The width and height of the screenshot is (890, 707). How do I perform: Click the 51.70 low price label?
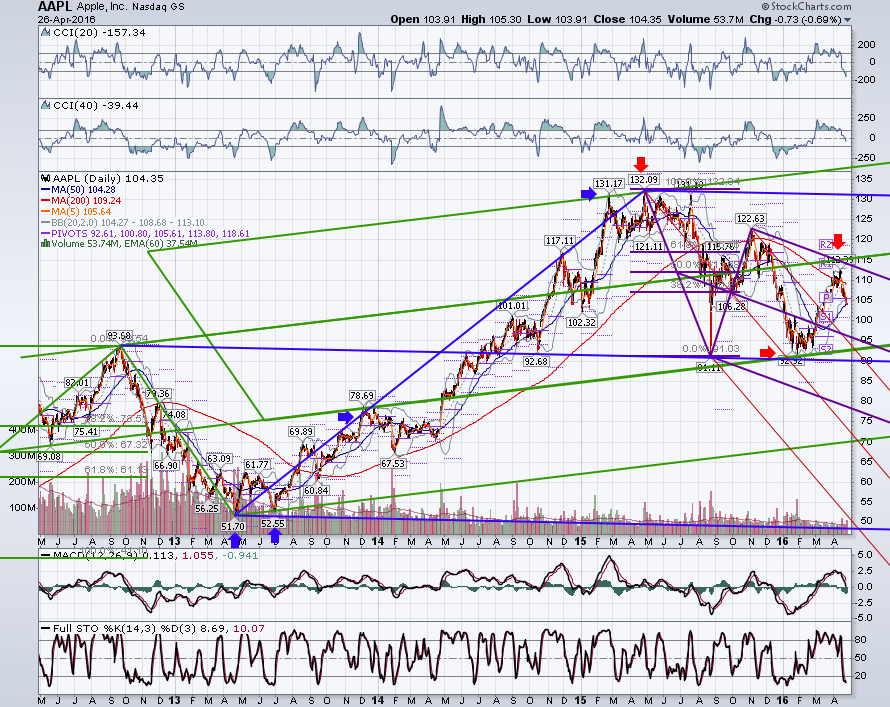click(x=233, y=527)
